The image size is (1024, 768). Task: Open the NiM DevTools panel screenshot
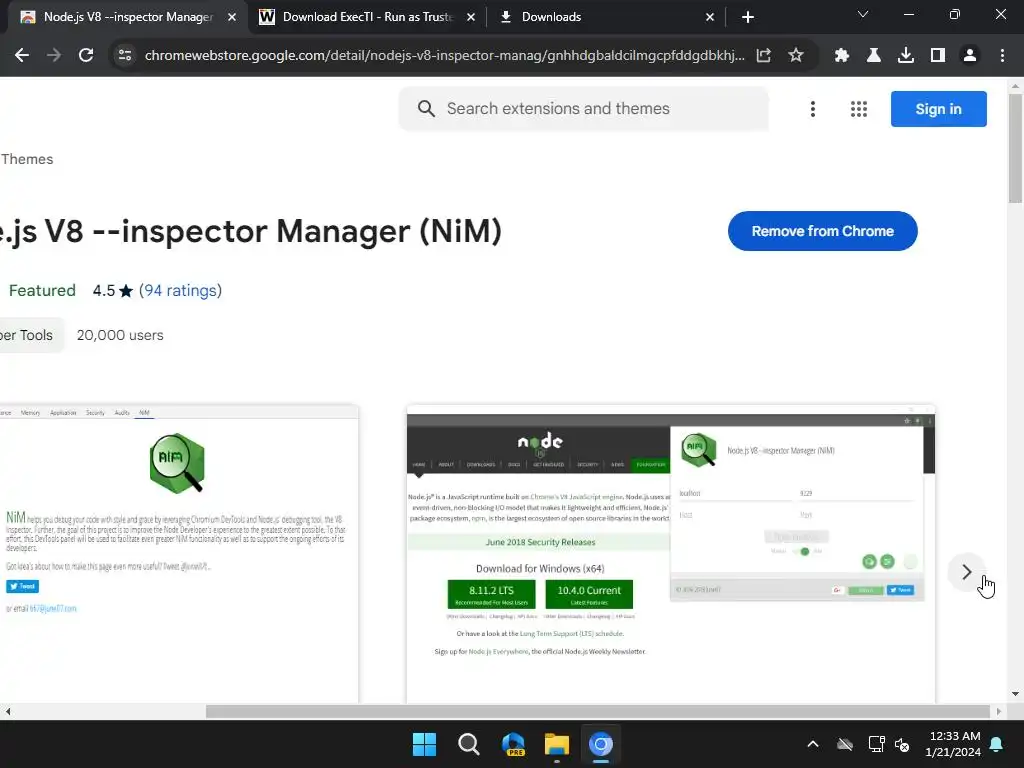179,554
